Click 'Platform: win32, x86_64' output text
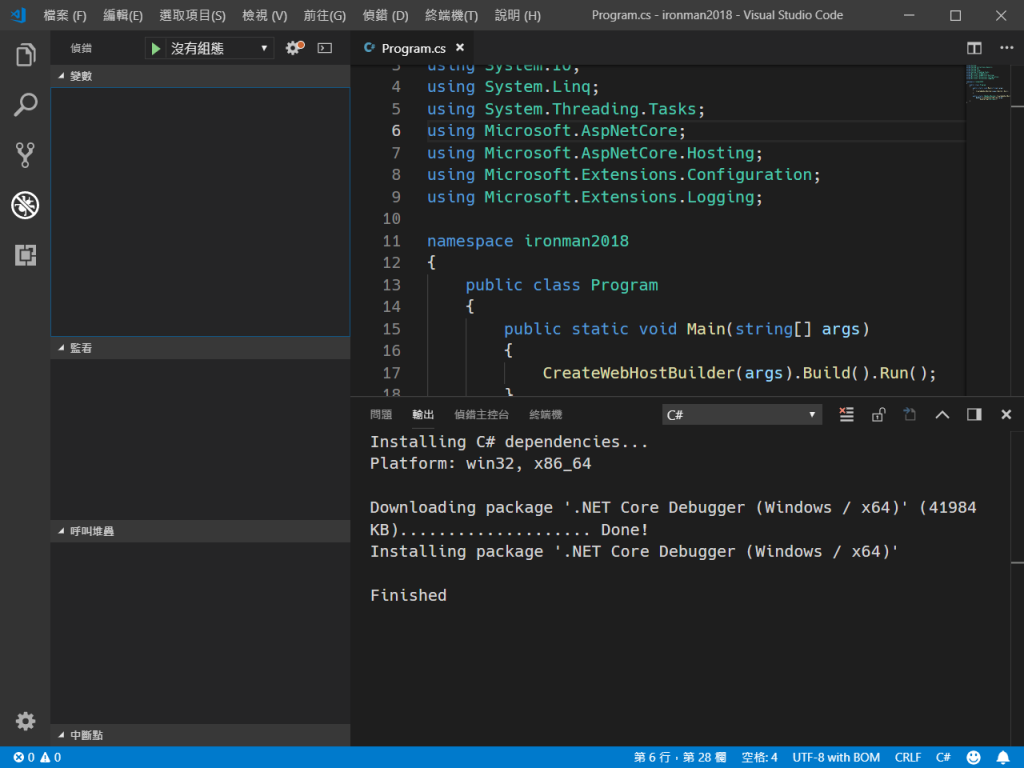 click(x=480, y=464)
